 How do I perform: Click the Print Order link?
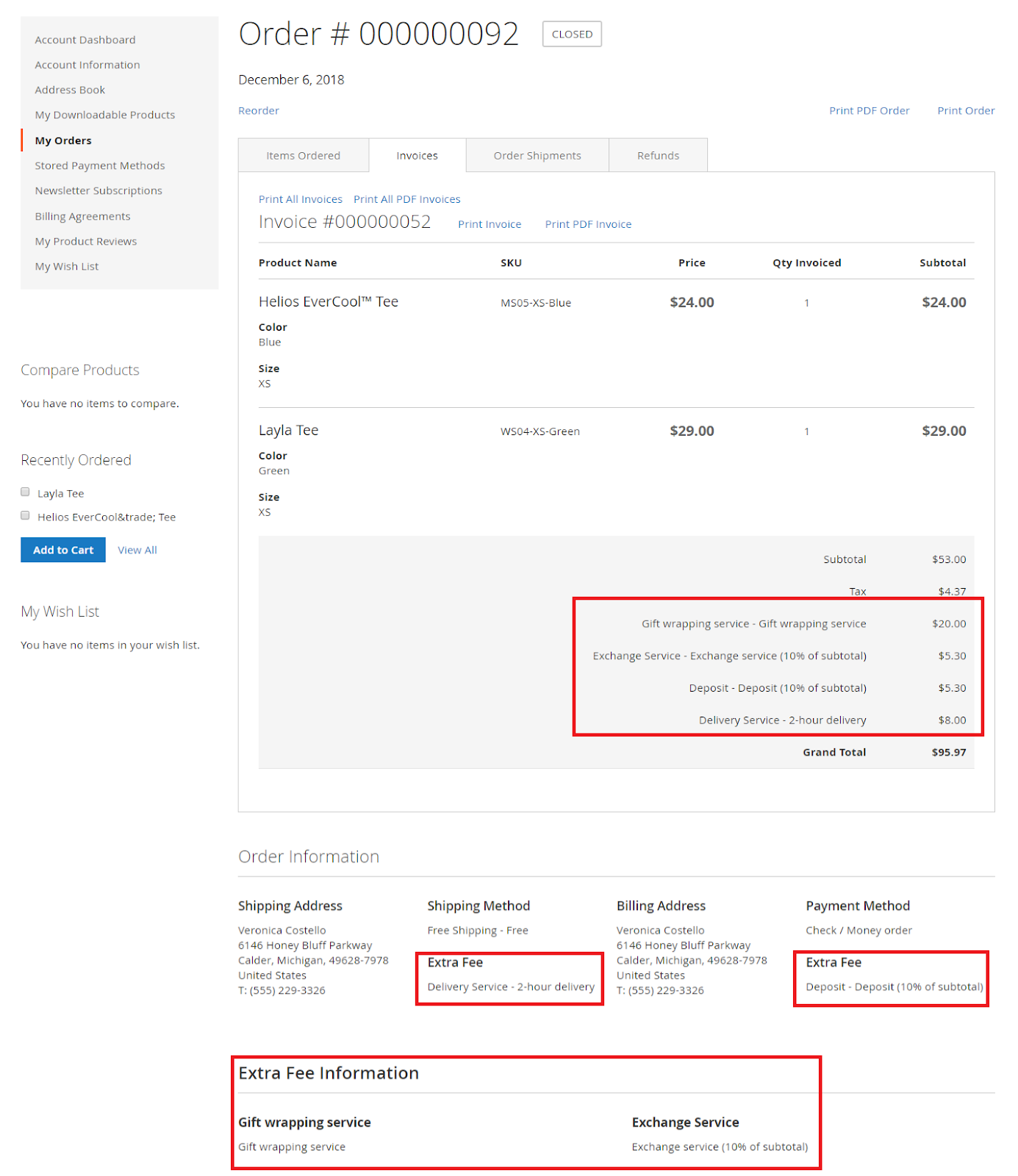[x=965, y=111]
